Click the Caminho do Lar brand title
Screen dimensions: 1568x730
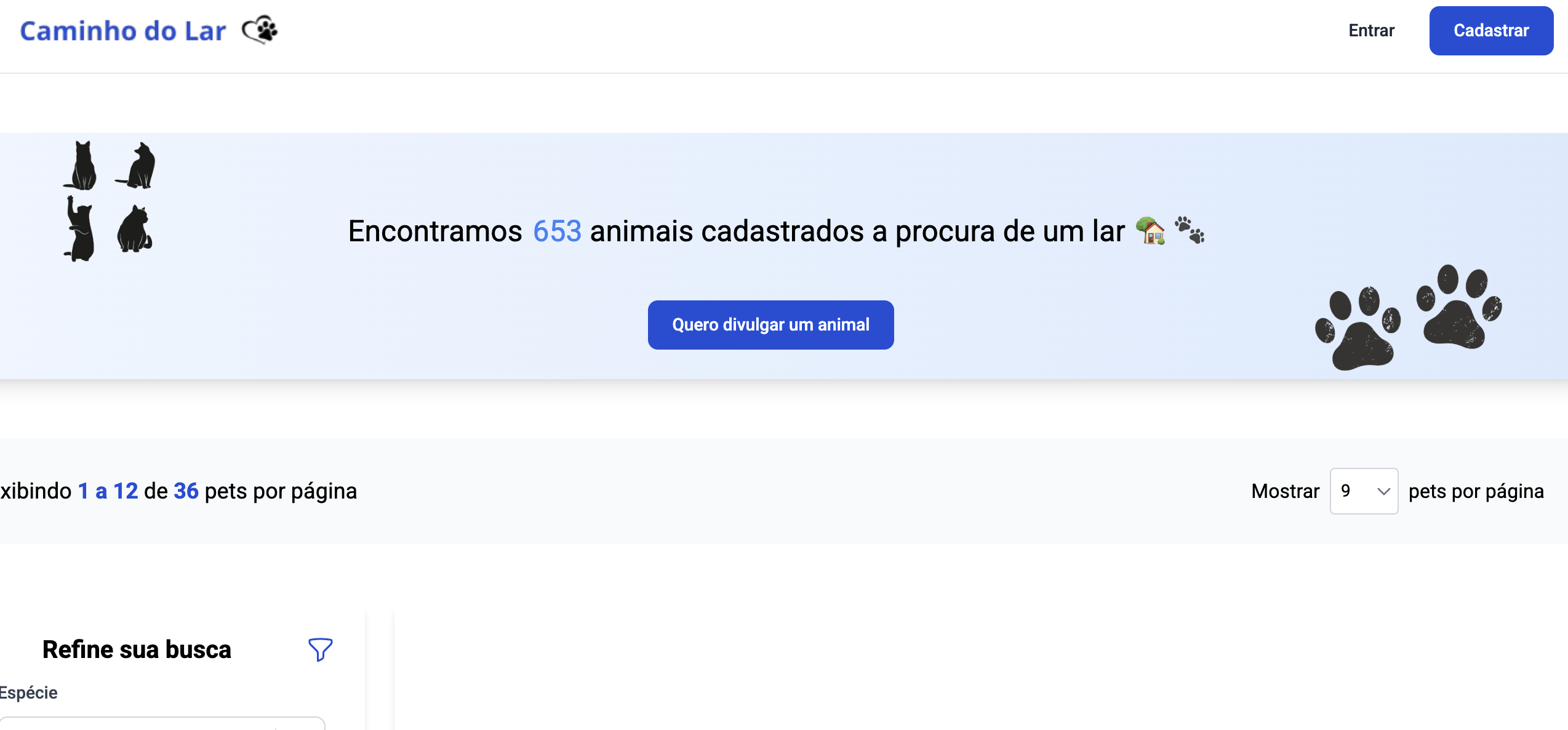point(123,31)
